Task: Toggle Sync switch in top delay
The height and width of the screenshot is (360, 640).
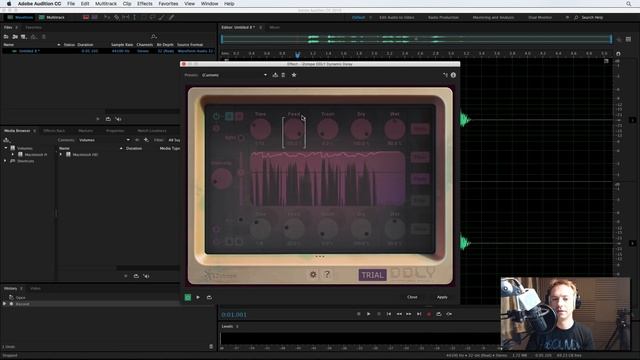Action: point(241,138)
